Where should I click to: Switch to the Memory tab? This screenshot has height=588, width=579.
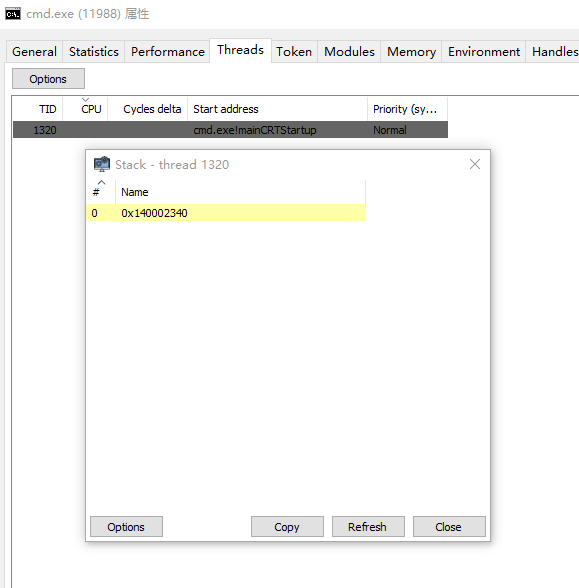tap(411, 51)
